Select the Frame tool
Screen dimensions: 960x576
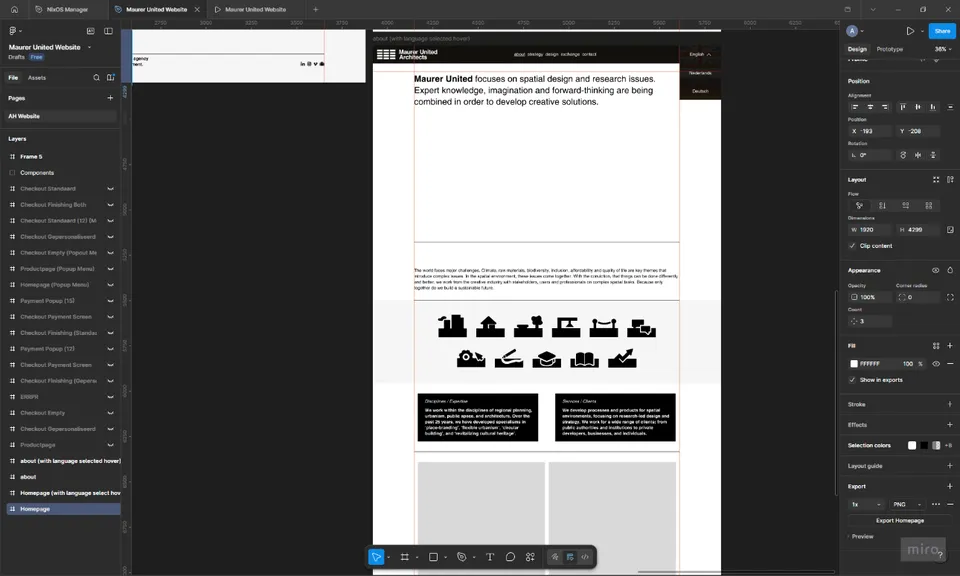click(405, 557)
